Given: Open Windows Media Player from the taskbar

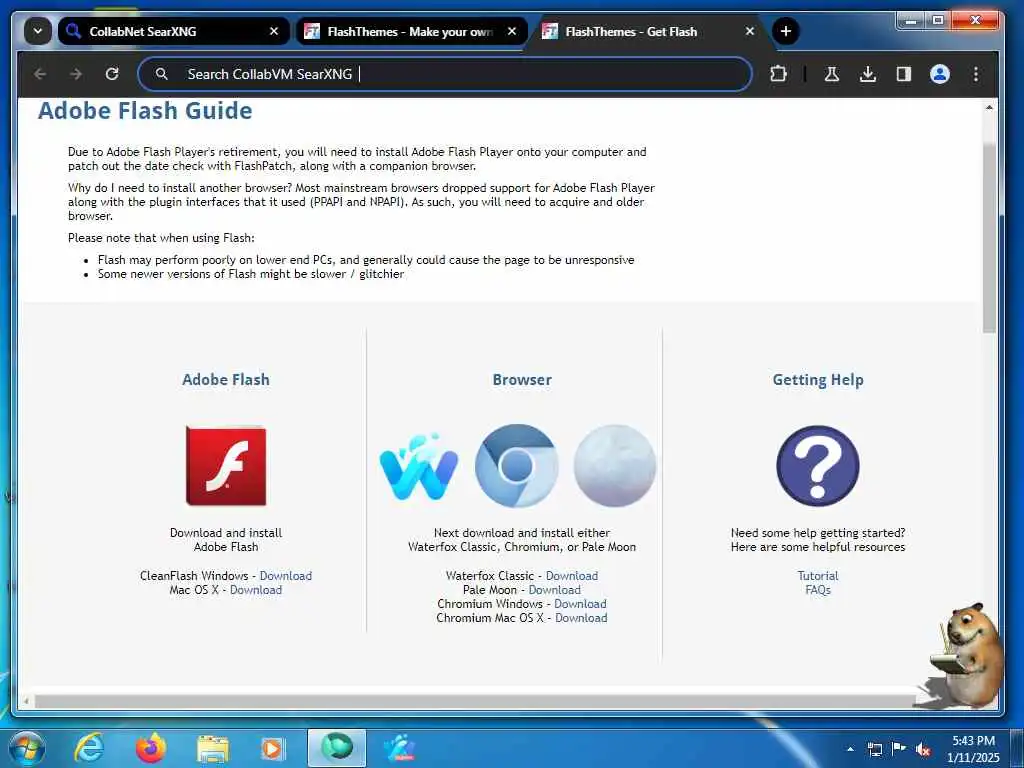Looking at the screenshot, I should point(273,748).
